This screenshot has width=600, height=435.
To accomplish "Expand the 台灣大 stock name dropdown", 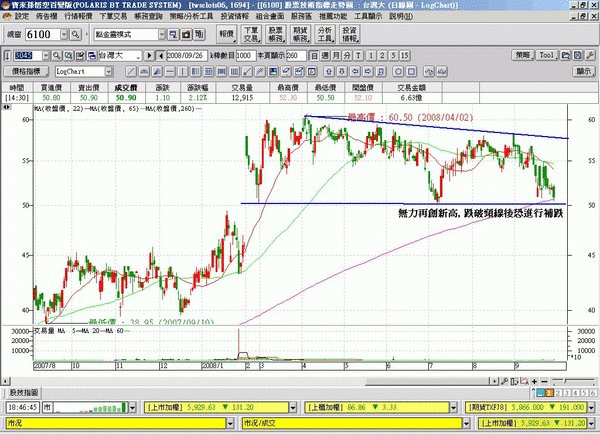I will tap(138, 56).
